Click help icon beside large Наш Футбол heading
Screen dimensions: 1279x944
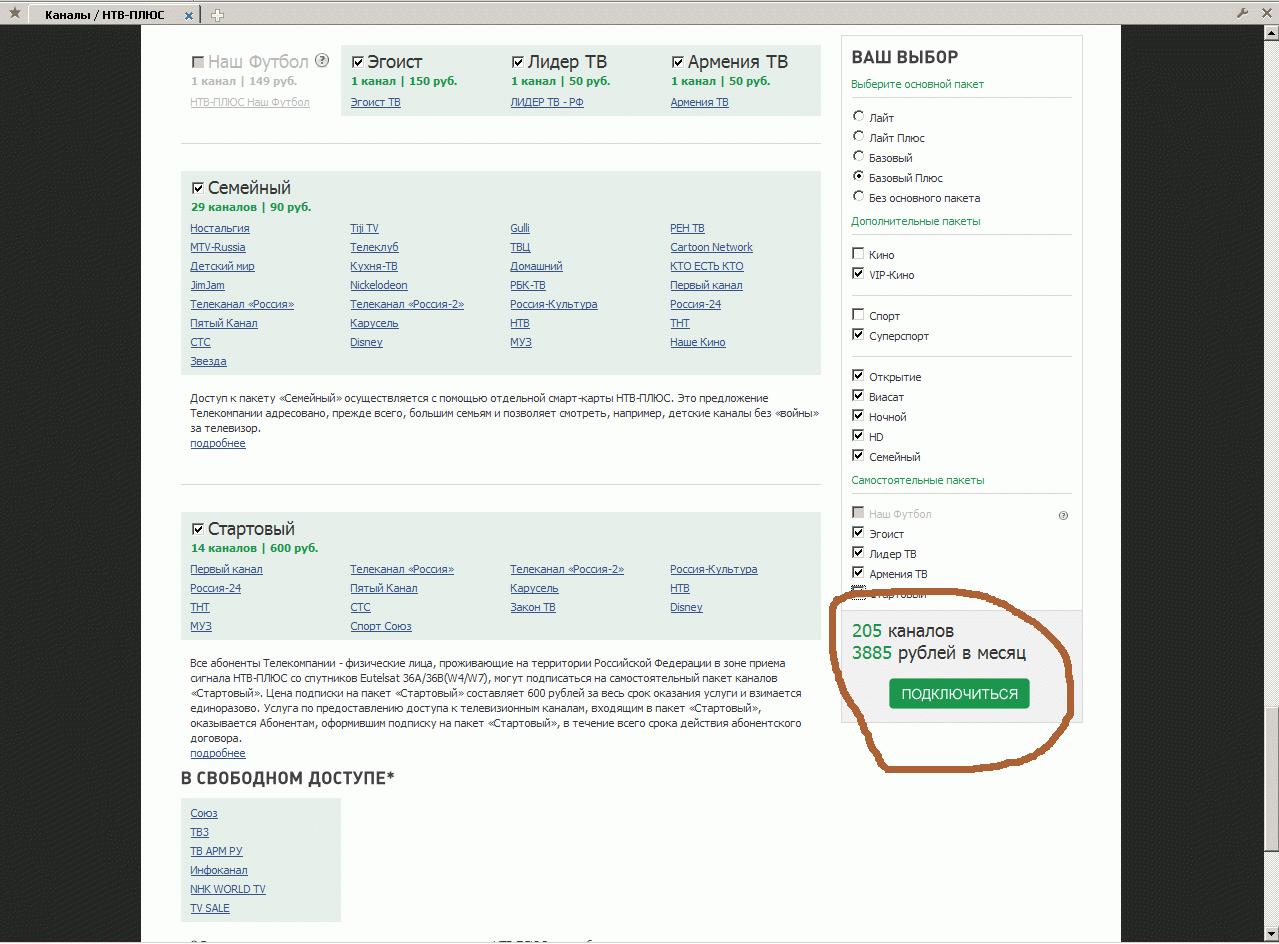point(322,60)
